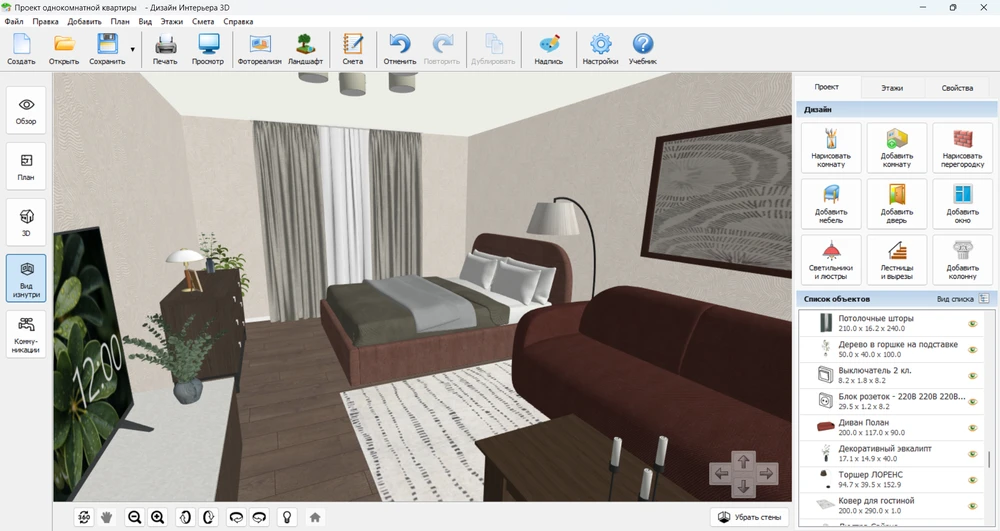Click the up arrow navigation button in viewport
1000x531 pixels.
point(743,460)
